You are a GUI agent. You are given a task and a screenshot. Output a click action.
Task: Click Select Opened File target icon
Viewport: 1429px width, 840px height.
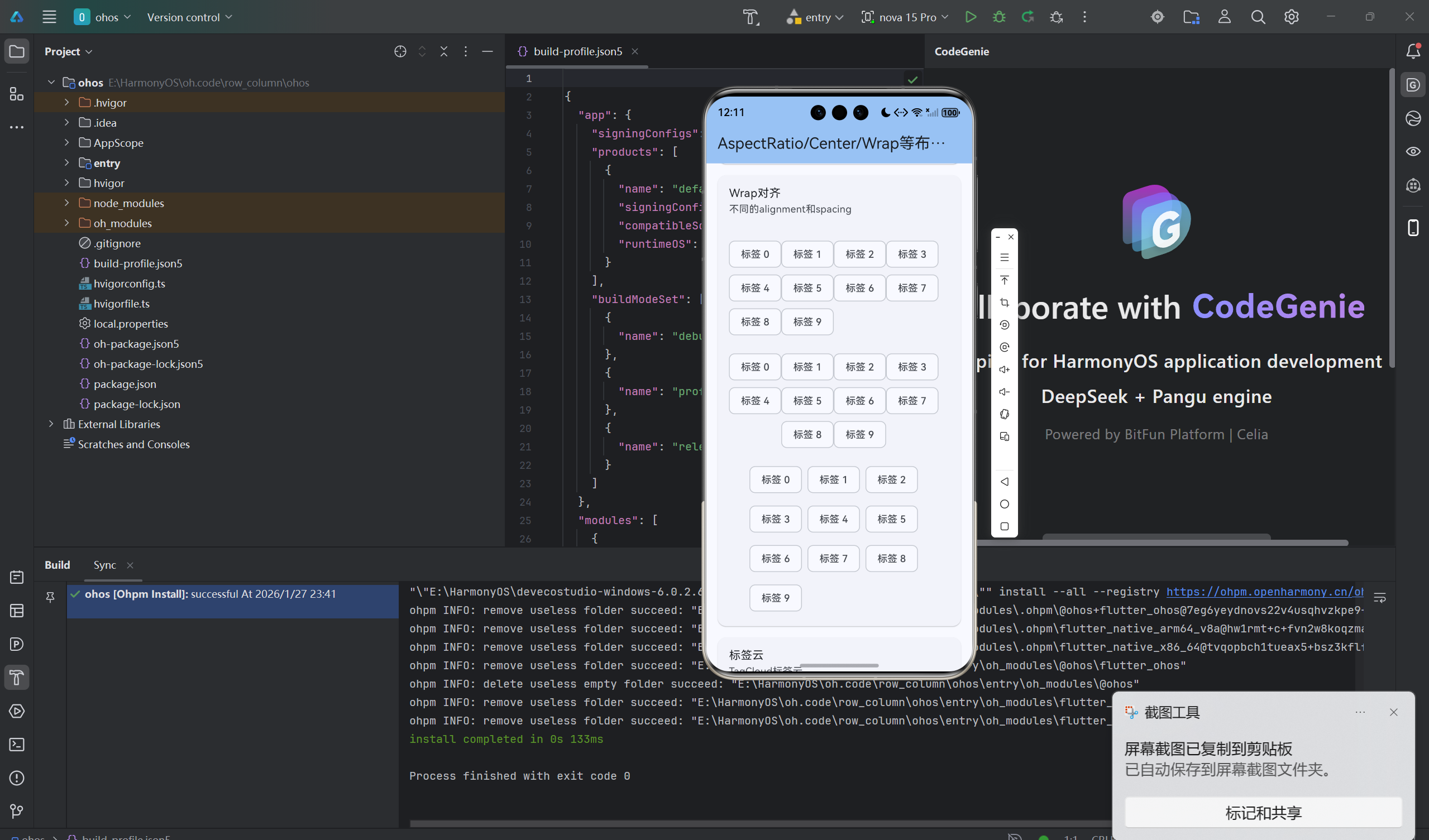coord(400,51)
